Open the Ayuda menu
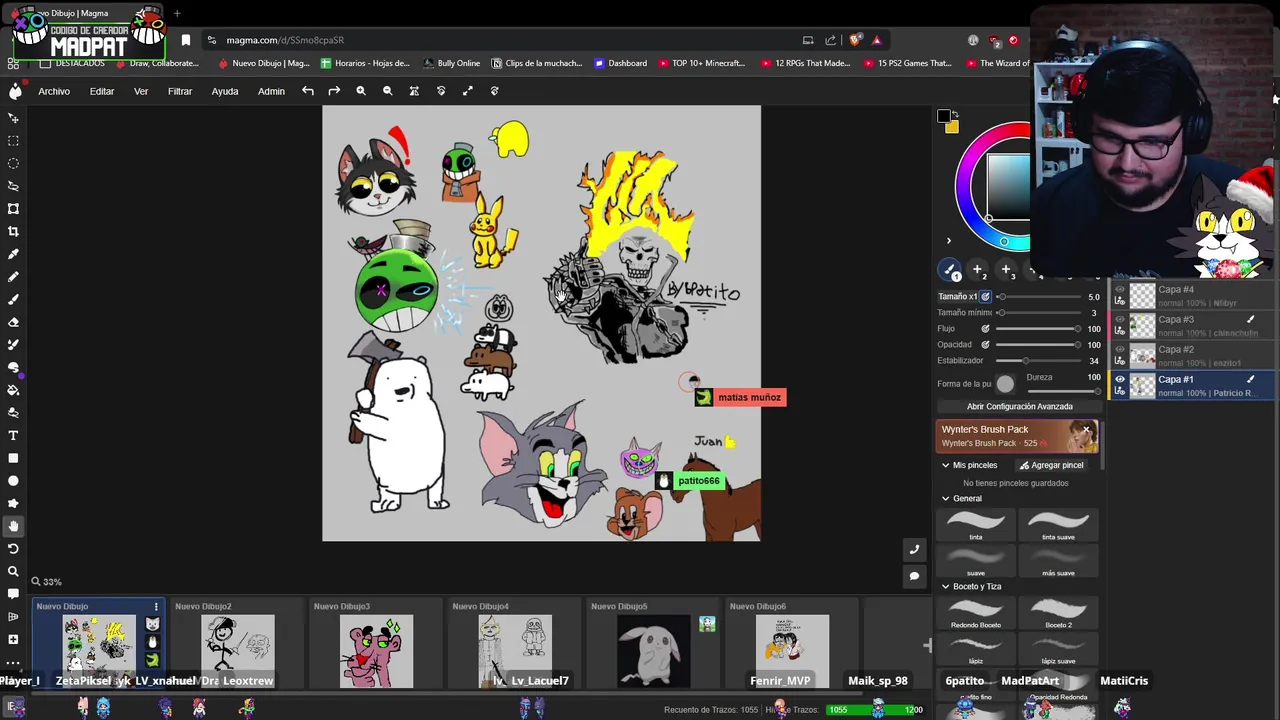 225,91
